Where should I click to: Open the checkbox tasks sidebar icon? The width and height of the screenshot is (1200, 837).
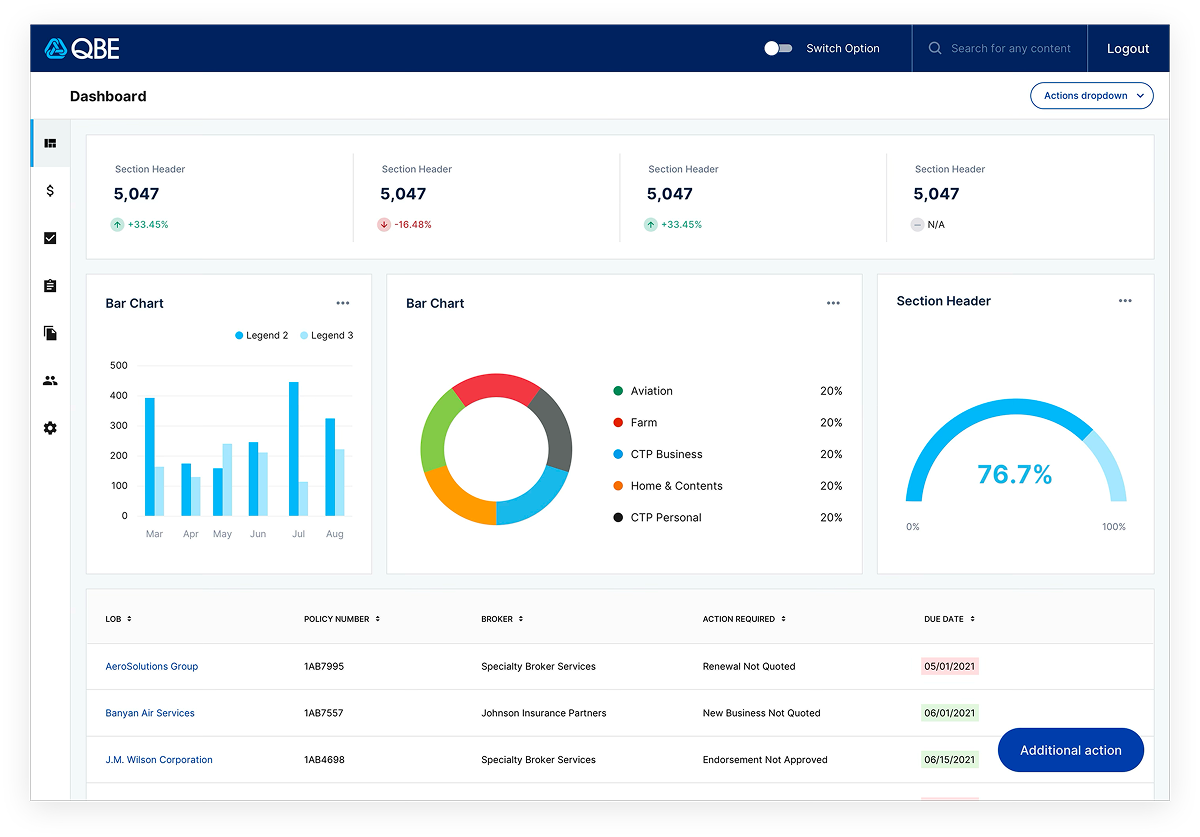coord(50,238)
